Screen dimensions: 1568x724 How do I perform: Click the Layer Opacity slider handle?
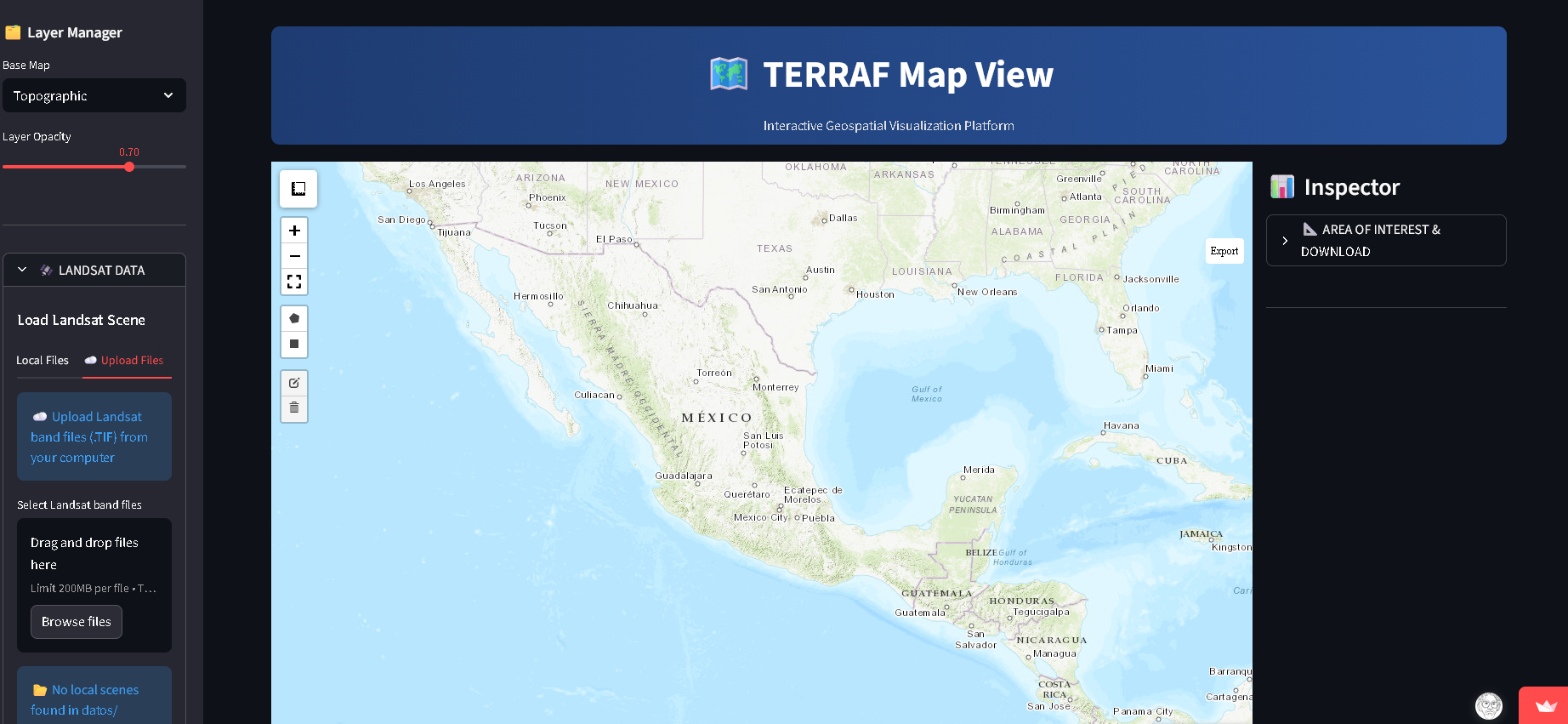click(129, 167)
